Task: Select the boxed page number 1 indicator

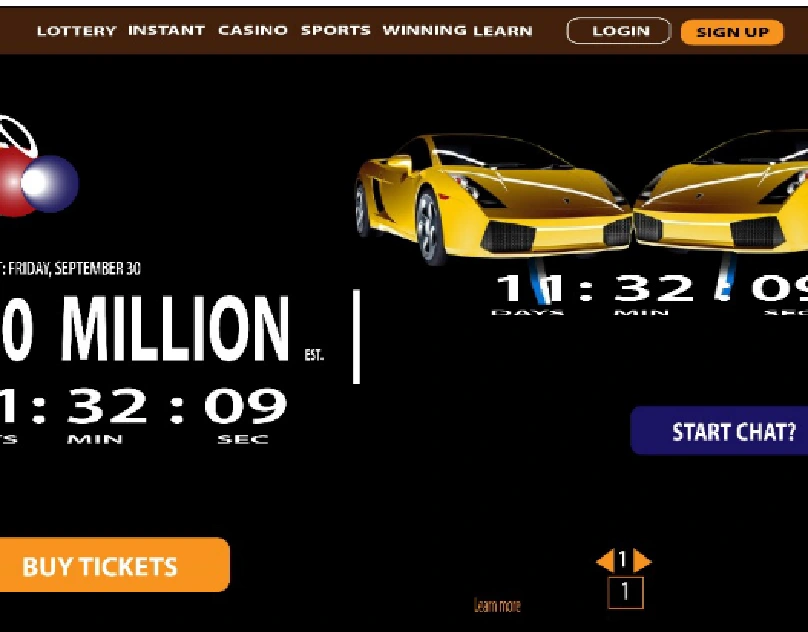Action: (x=625, y=592)
